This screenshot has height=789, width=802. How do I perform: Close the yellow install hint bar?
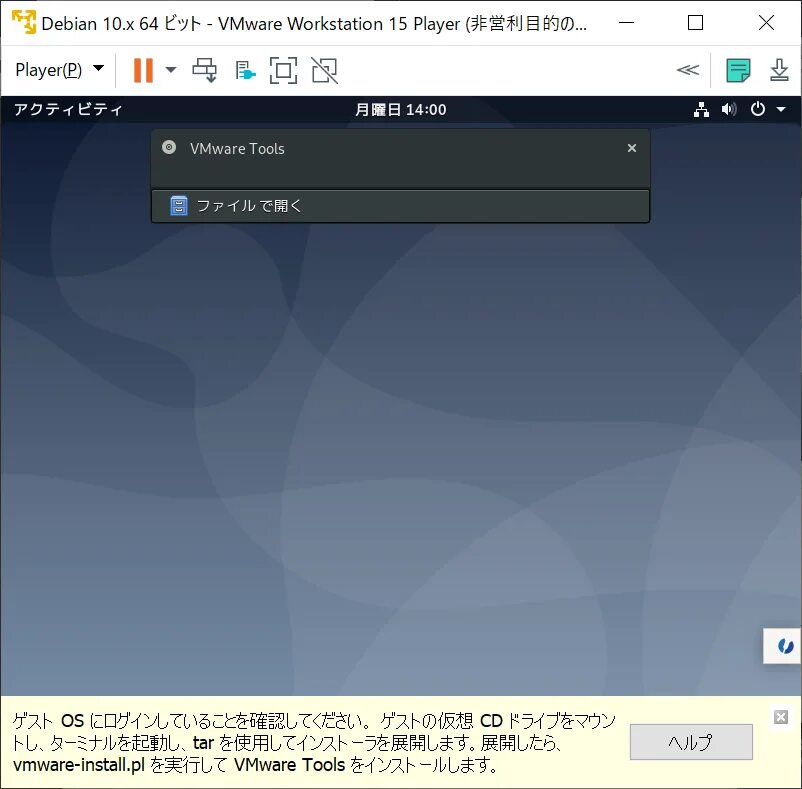pyautogui.click(x=781, y=717)
